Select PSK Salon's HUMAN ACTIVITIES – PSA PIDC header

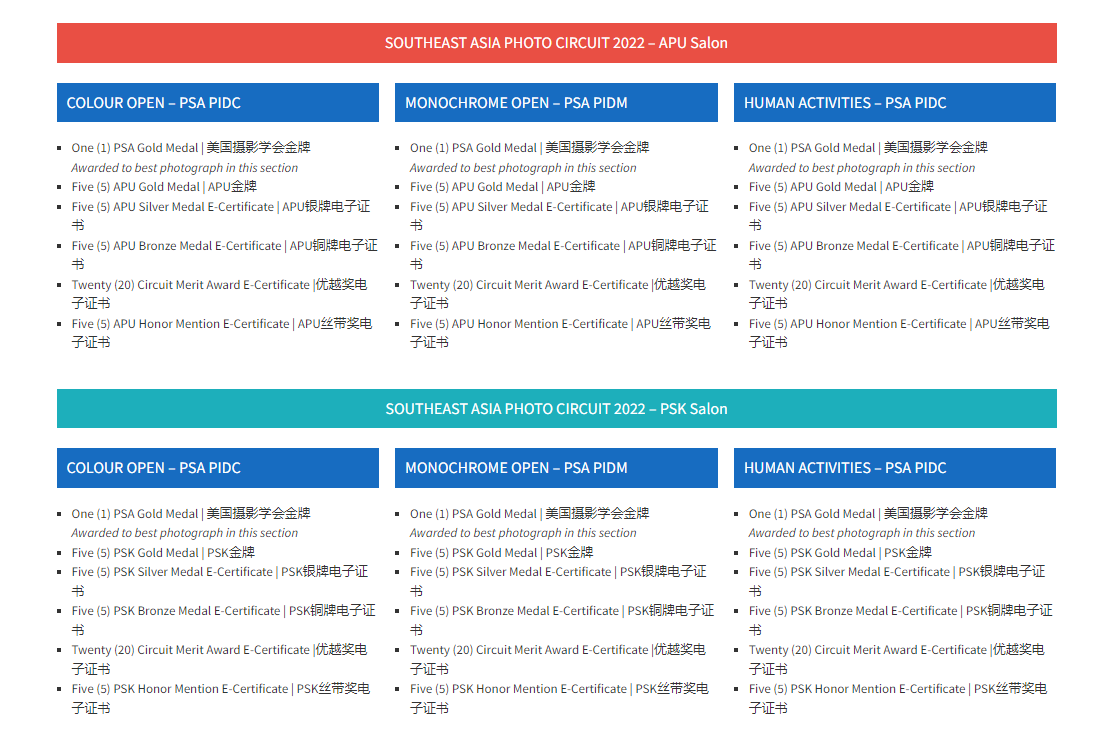pyautogui.click(x=895, y=468)
